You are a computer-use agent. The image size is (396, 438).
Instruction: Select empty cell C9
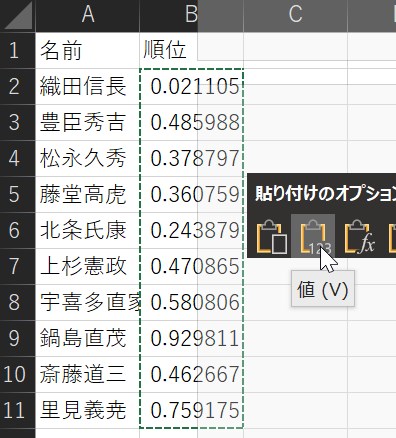coord(296,338)
